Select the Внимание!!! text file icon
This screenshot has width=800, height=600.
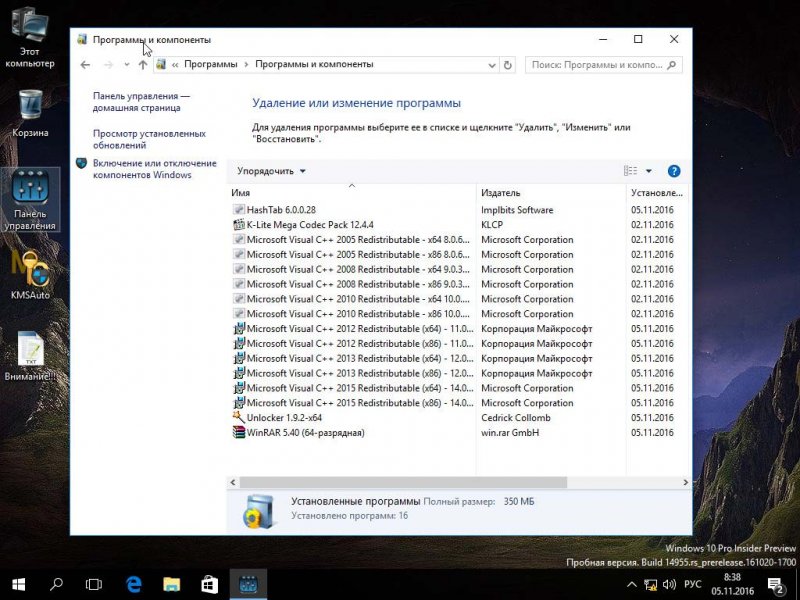[30, 356]
